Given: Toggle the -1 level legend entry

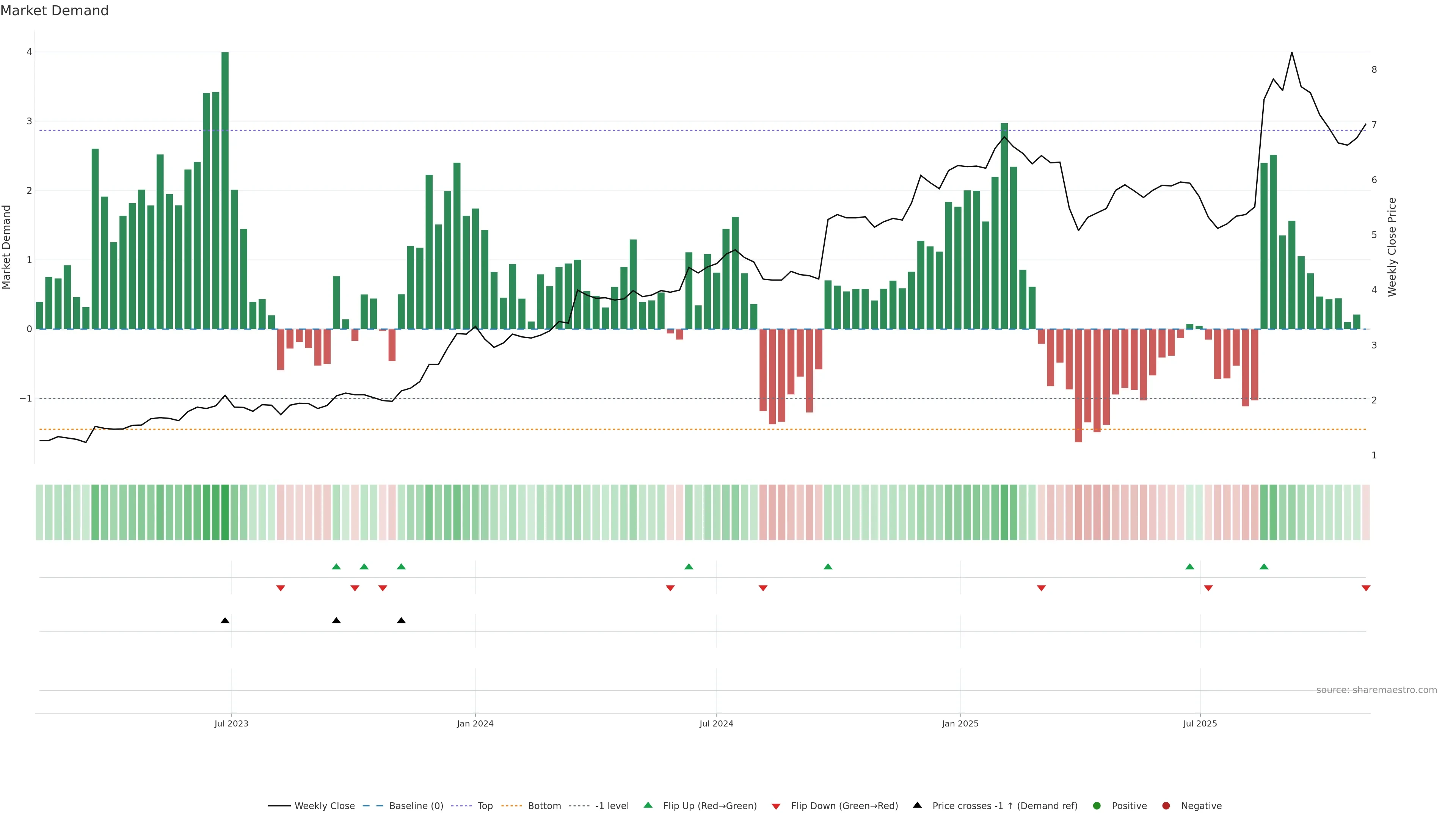Looking at the screenshot, I should (x=612, y=805).
